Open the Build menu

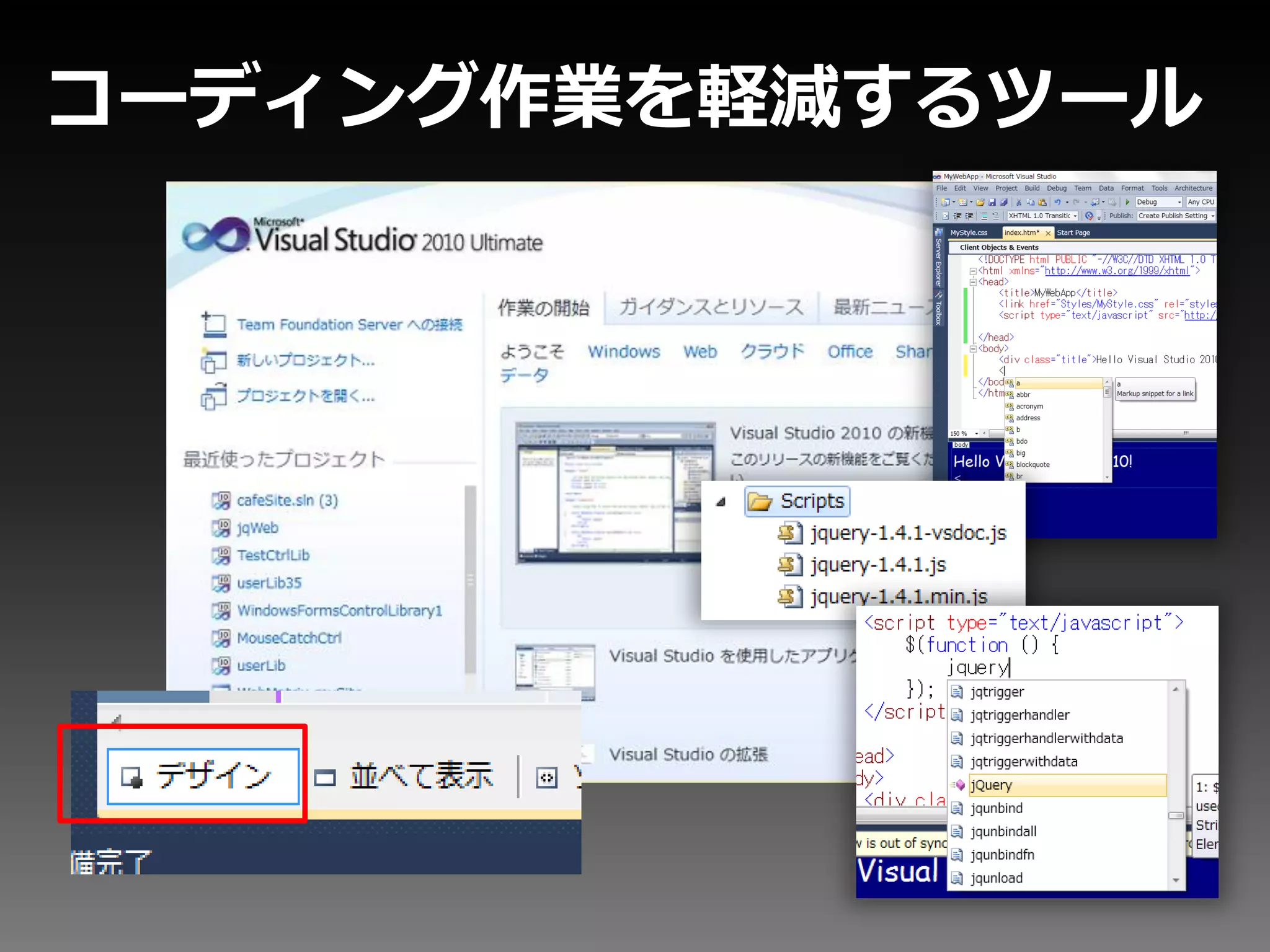tap(1032, 188)
